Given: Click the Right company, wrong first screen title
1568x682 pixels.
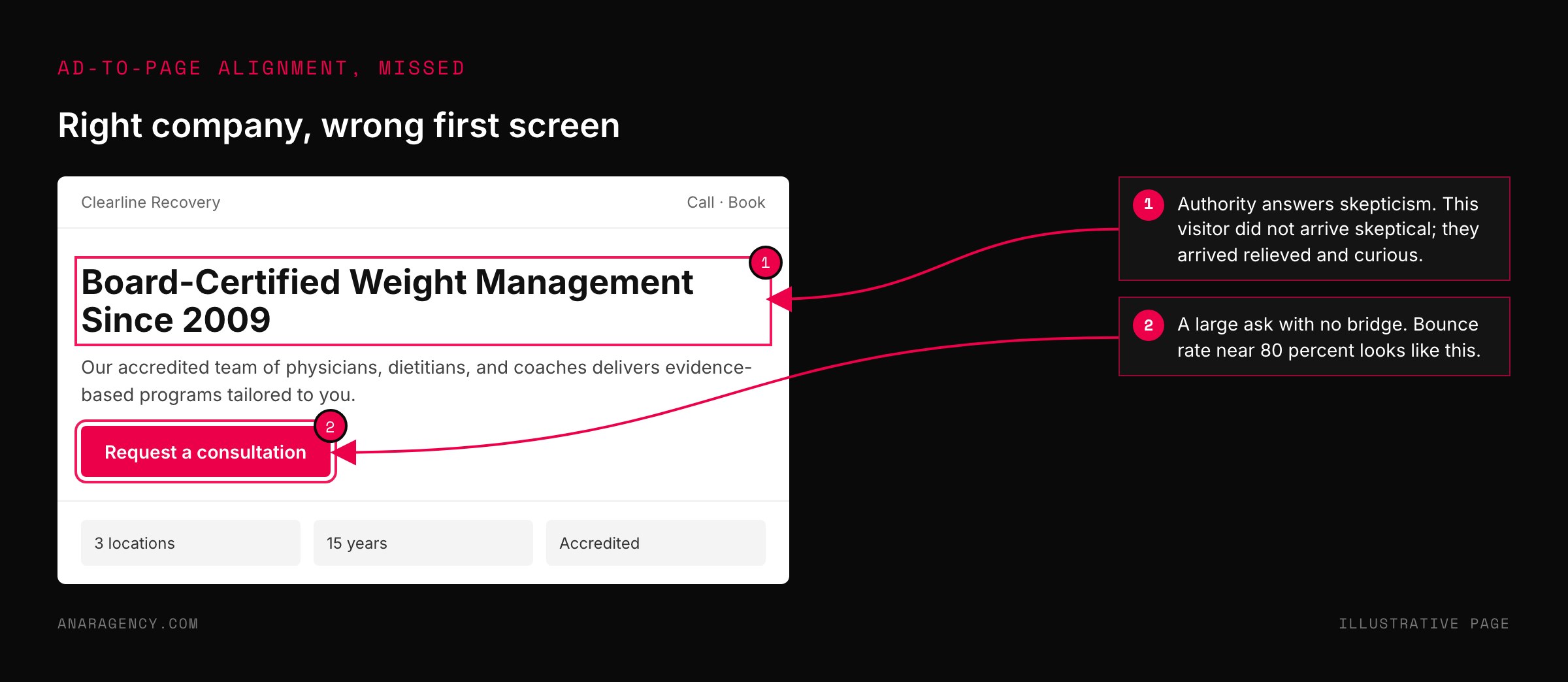Looking at the screenshot, I should coord(338,125).
